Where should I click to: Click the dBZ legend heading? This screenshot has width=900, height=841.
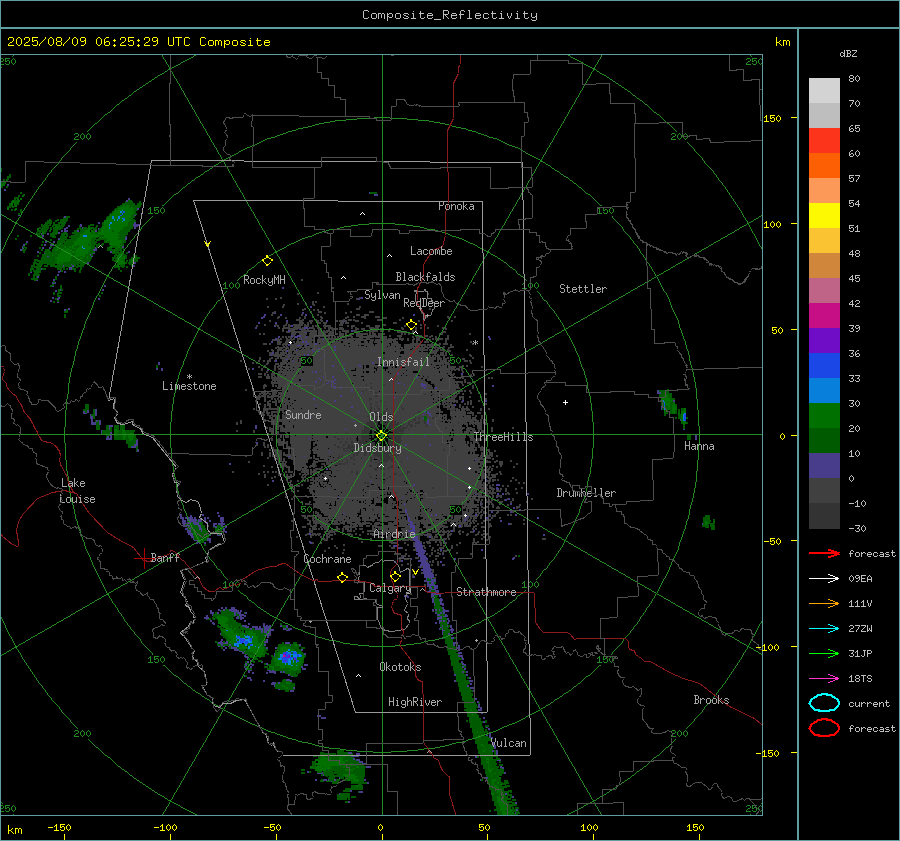848,53
